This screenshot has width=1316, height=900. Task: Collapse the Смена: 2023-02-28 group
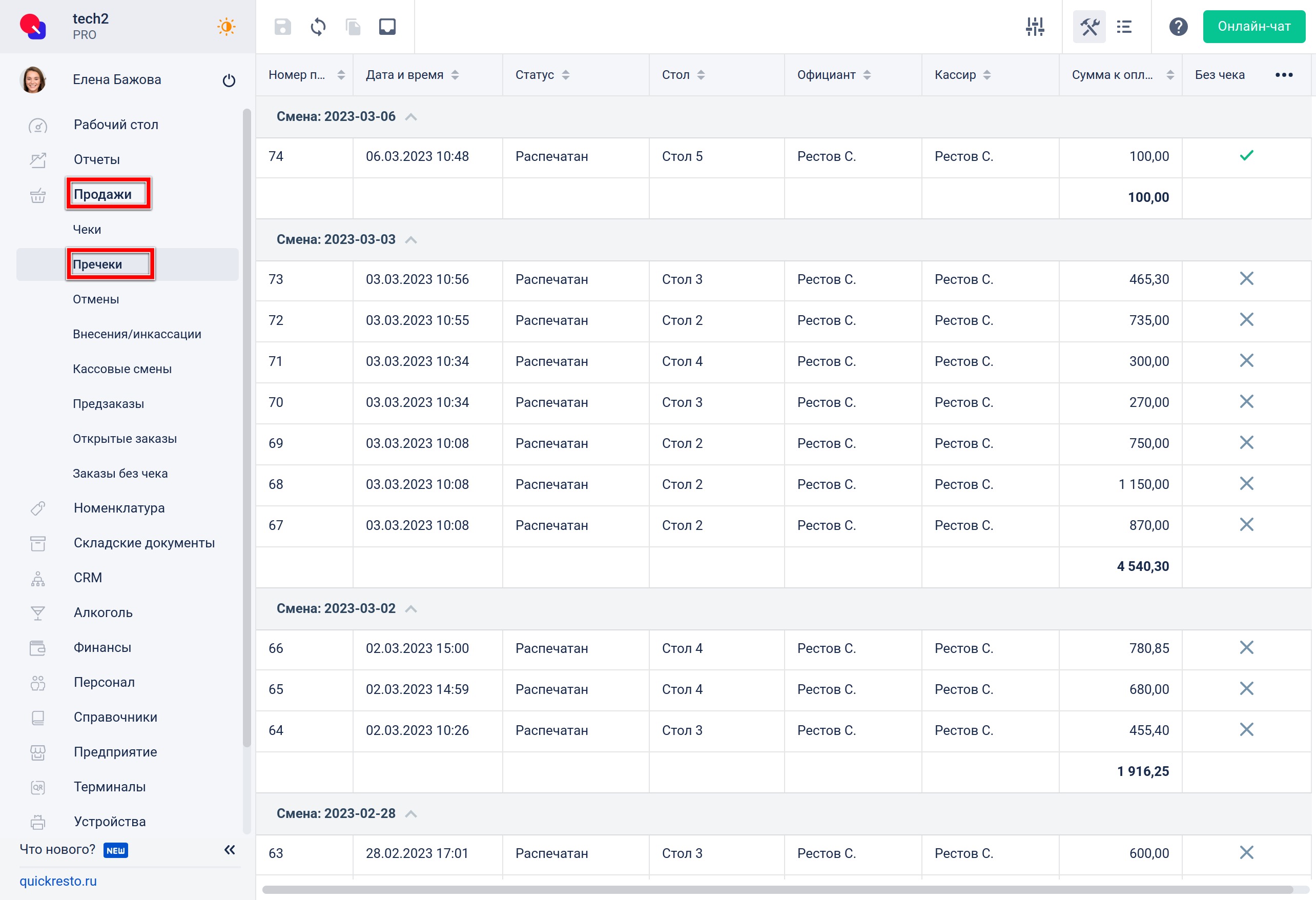[411, 814]
